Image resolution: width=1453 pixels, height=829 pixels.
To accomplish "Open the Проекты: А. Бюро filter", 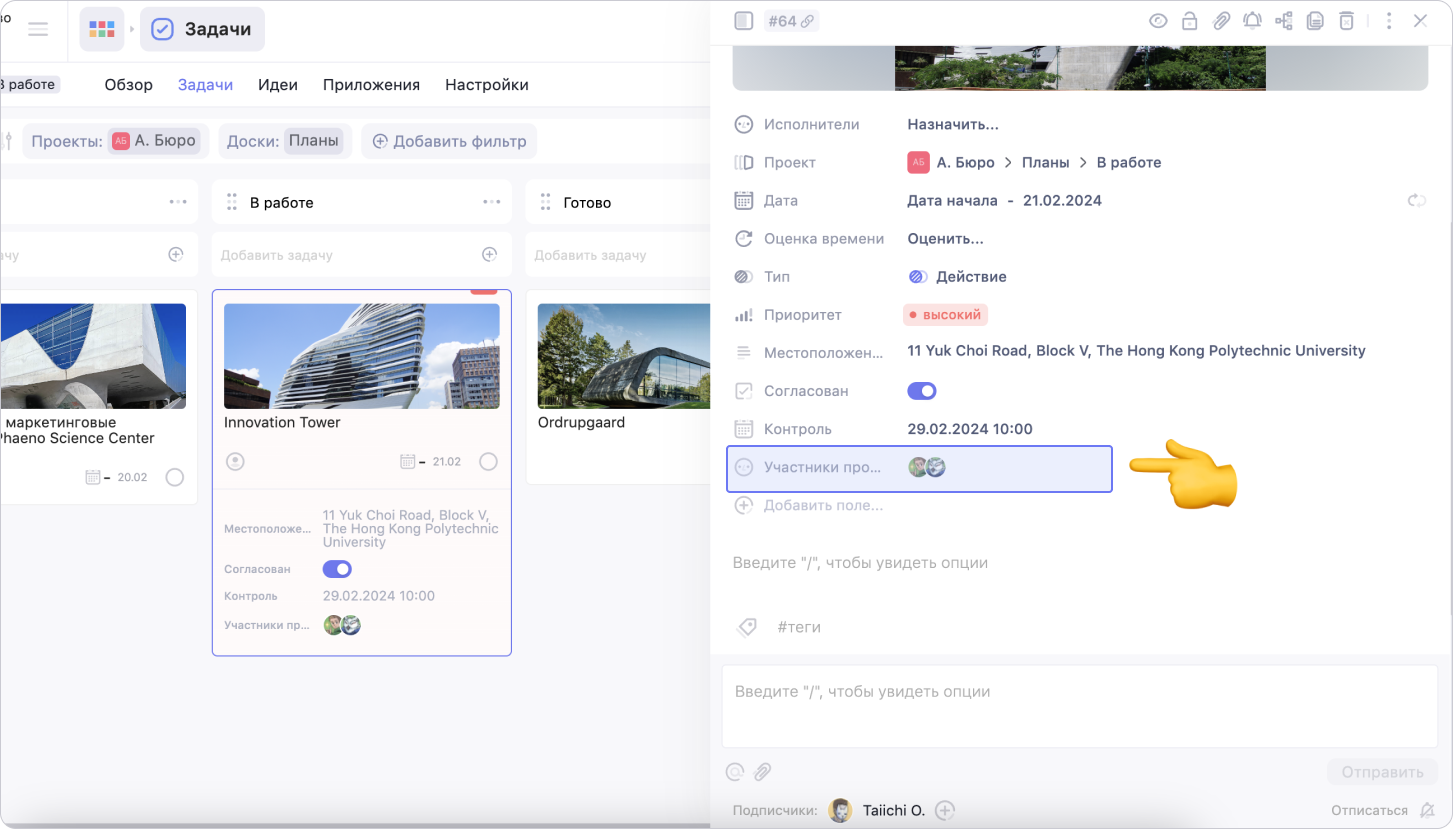I will 116,141.
